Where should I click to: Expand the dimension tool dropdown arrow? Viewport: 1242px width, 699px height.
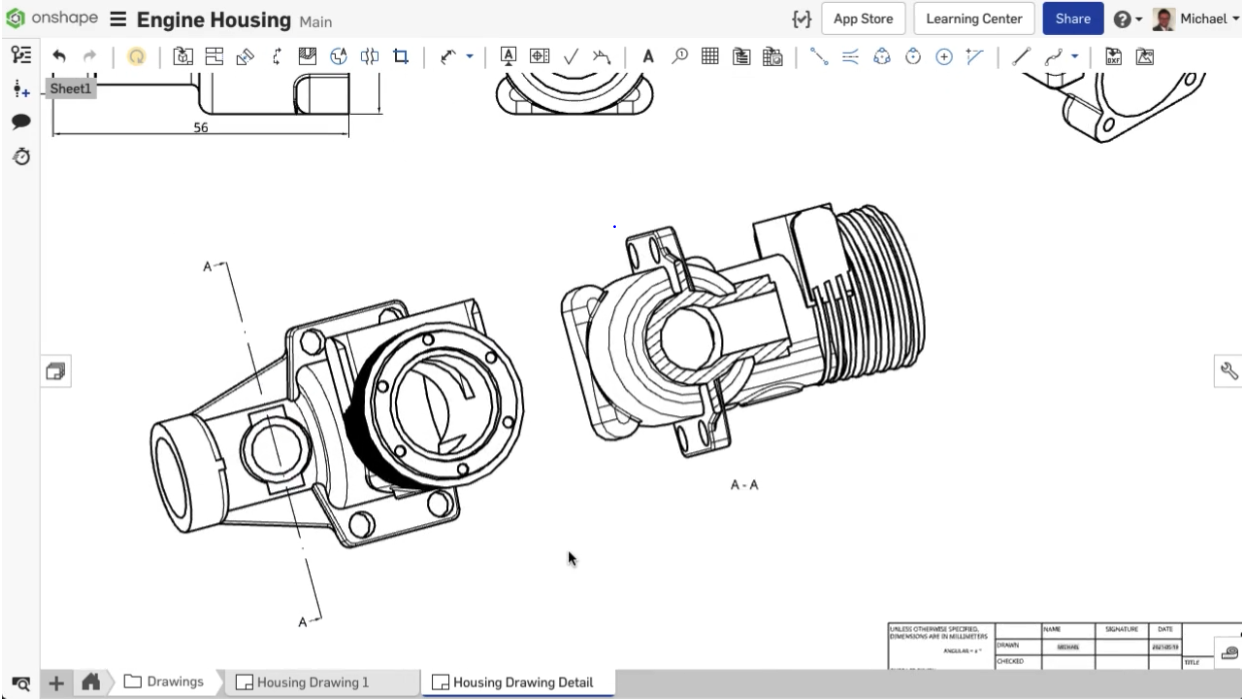click(470, 57)
